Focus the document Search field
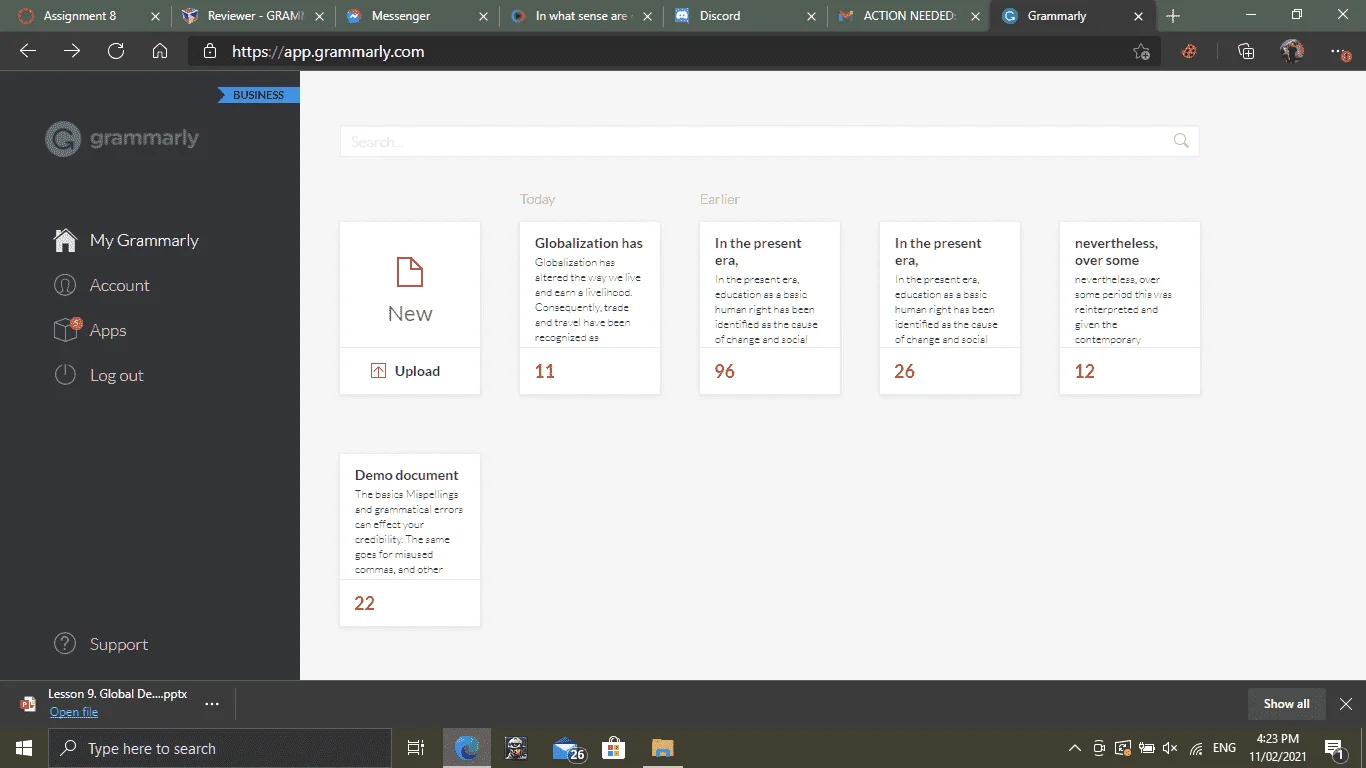The height and width of the screenshot is (768, 1366). coord(769,141)
